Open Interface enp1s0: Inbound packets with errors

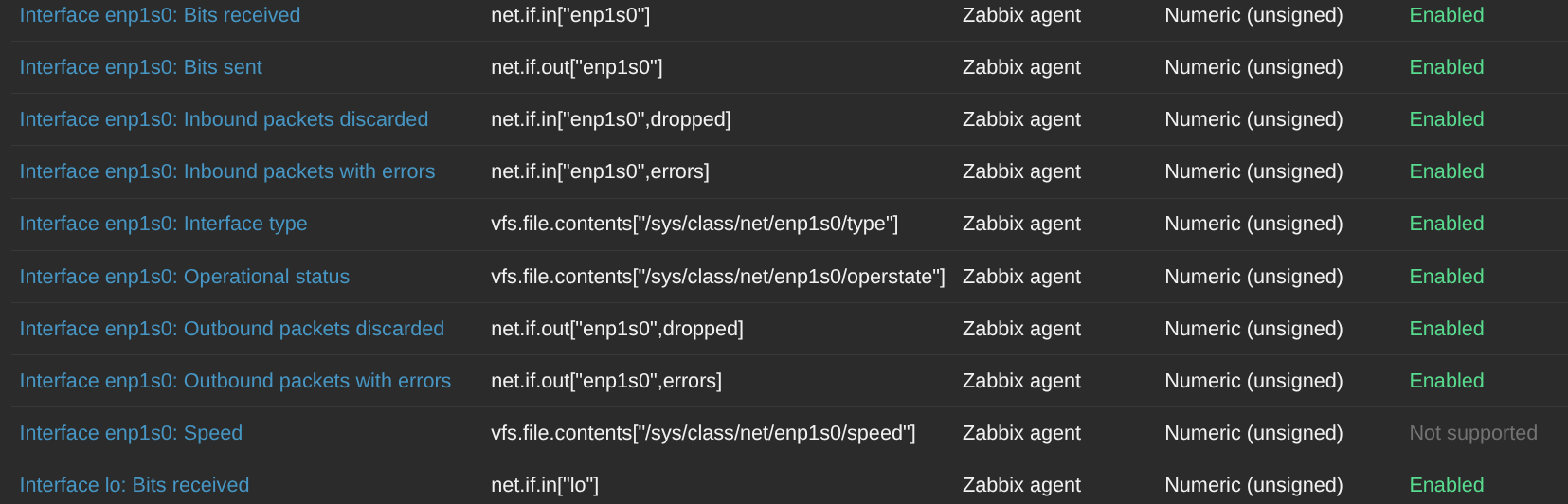227,171
